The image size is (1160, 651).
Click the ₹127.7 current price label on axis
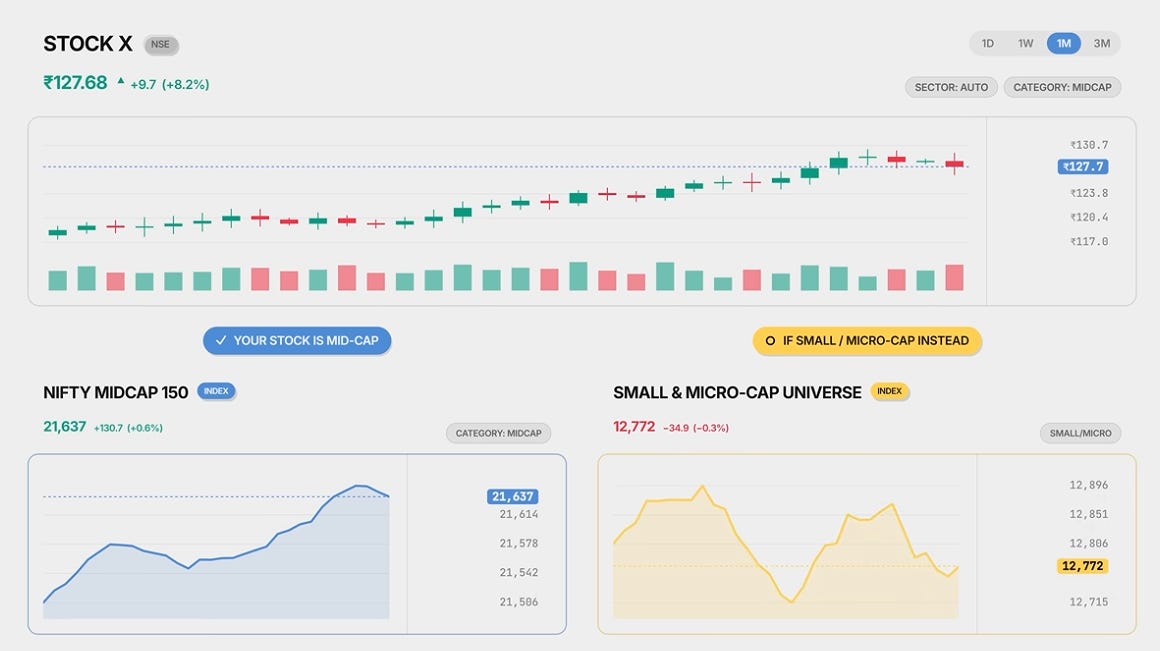(x=1082, y=167)
